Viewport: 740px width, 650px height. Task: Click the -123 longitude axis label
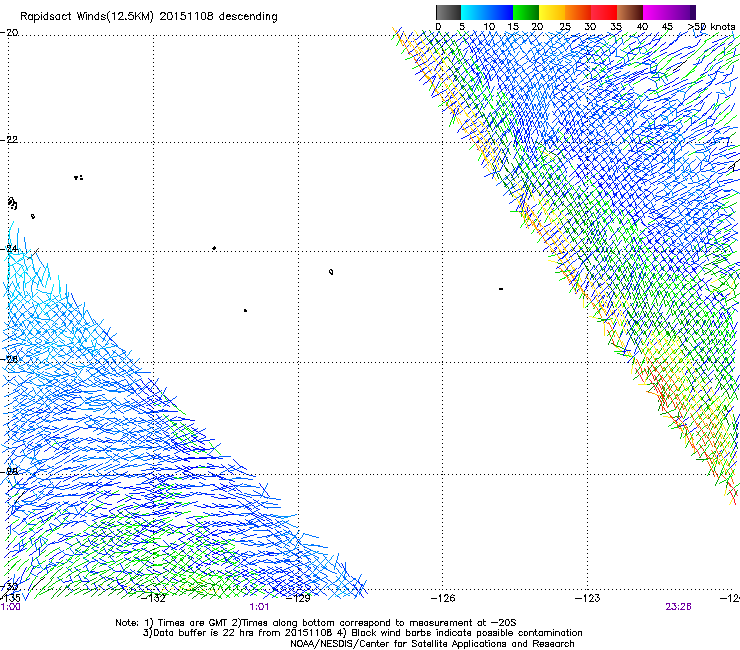[x=588, y=598]
